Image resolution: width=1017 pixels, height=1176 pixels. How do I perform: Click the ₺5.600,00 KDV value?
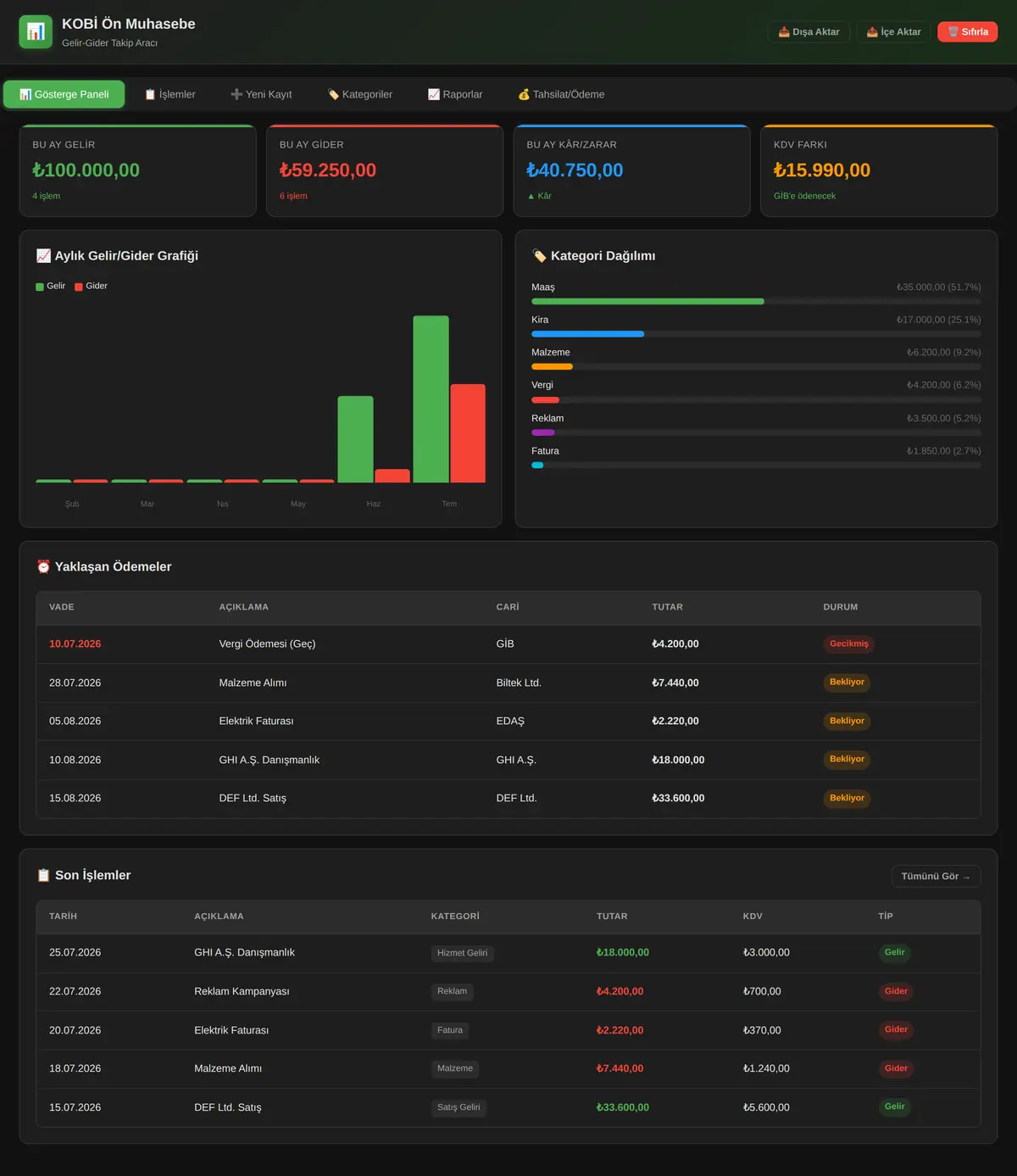(766, 1107)
